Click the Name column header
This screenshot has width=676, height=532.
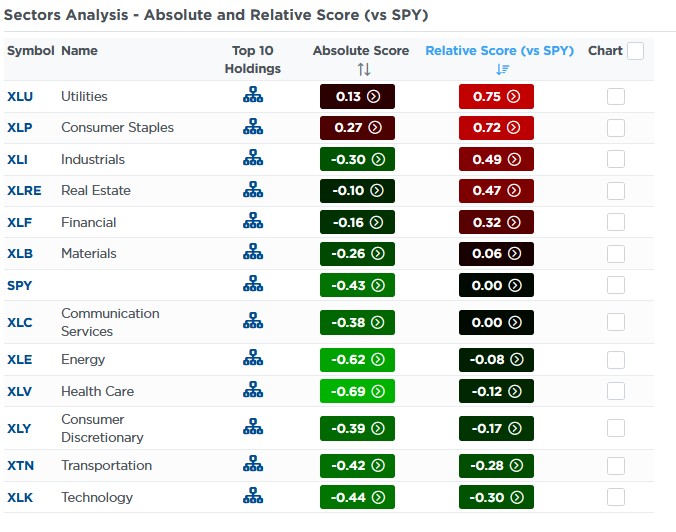click(x=79, y=51)
